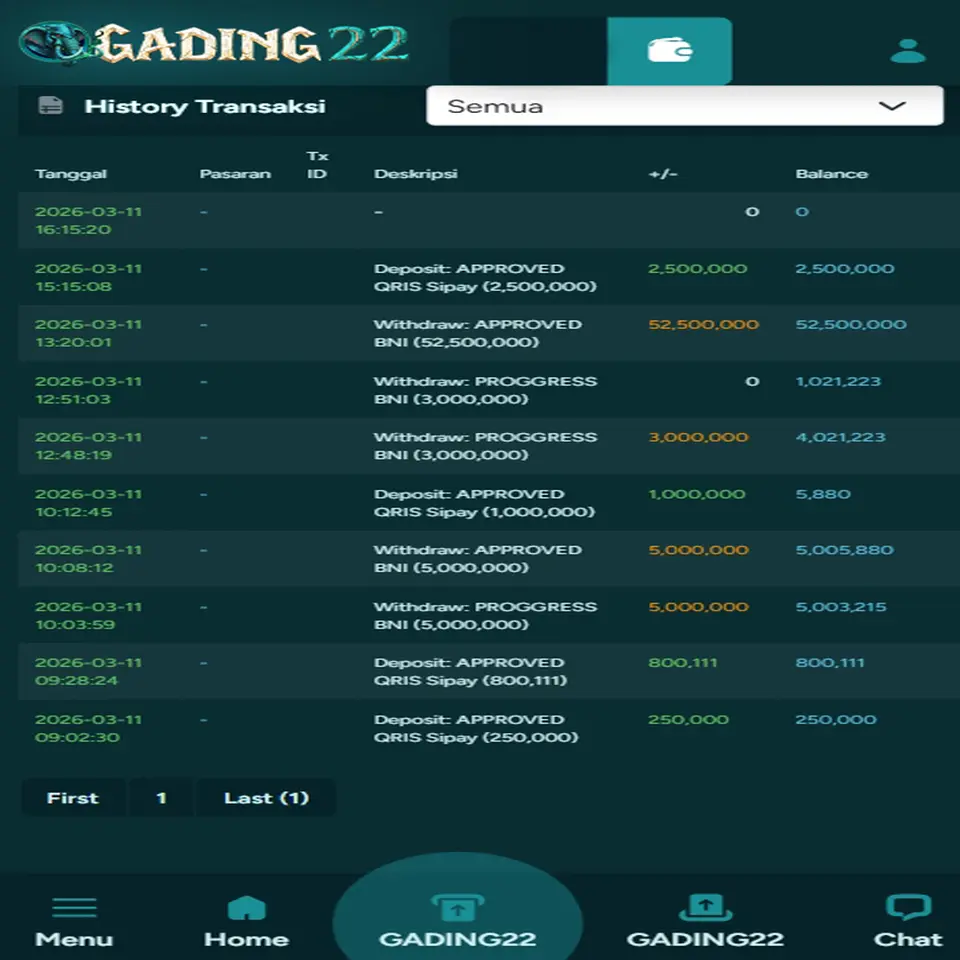Open the Semua transaction filter dropdown
Image resolution: width=960 pixels, height=960 pixels.
click(685, 106)
